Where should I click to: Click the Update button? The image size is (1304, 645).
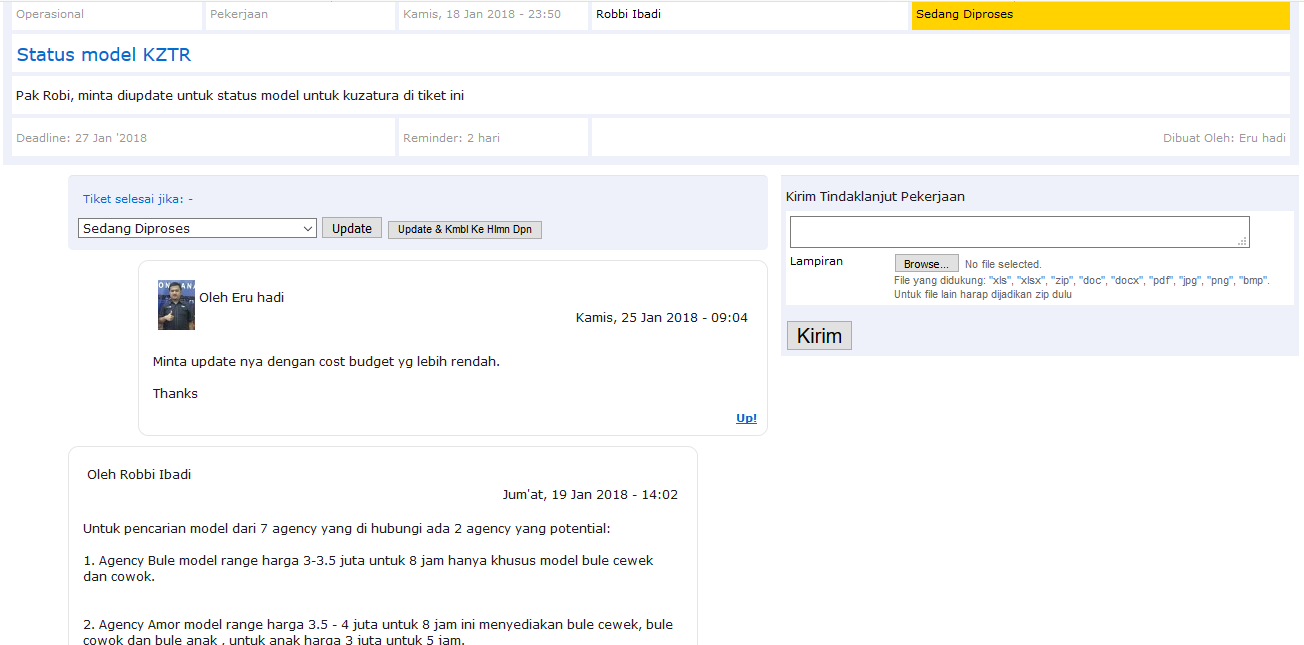(352, 229)
